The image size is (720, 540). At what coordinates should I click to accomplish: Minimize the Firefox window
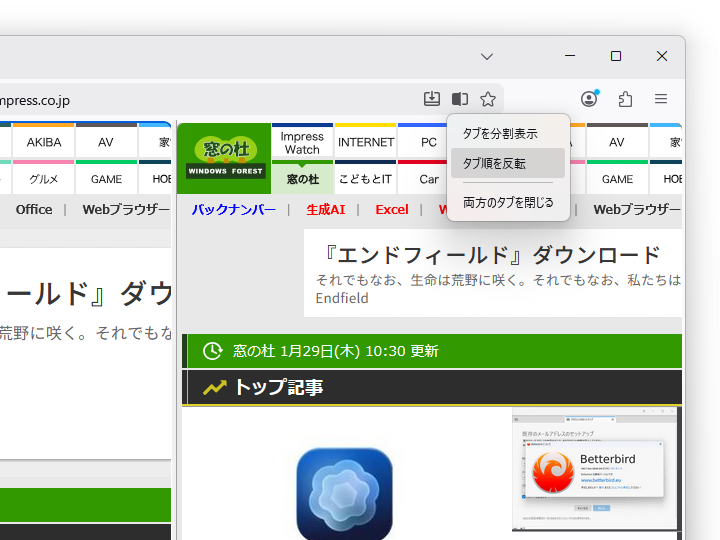(x=570, y=56)
